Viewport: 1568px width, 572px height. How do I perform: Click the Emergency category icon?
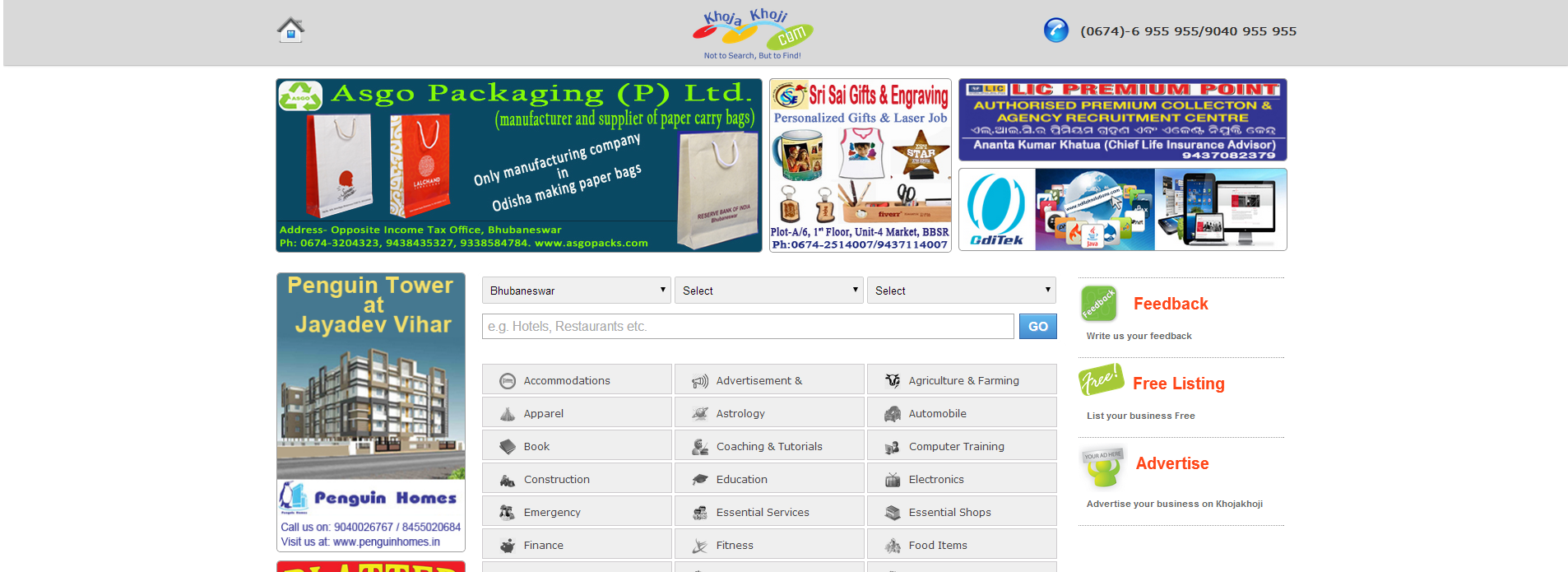coord(508,513)
